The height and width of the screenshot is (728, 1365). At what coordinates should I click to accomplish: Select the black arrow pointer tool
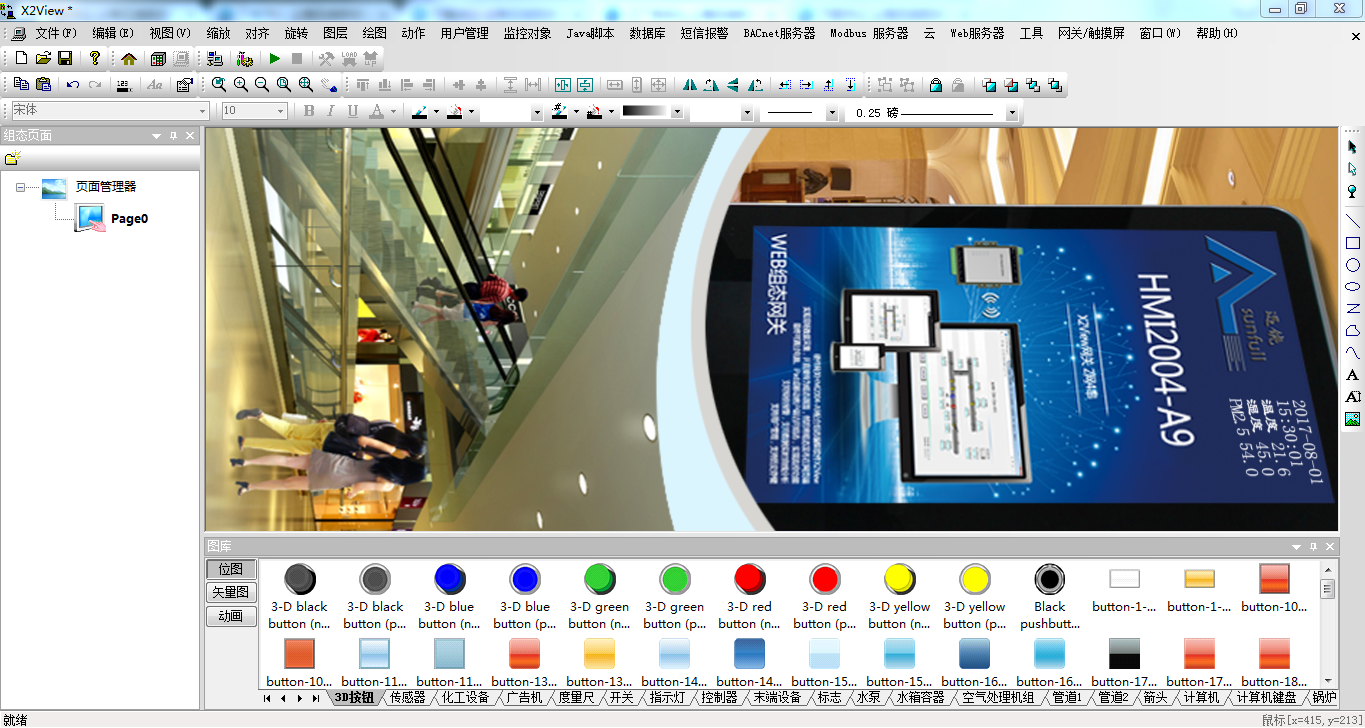click(x=1353, y=147)
